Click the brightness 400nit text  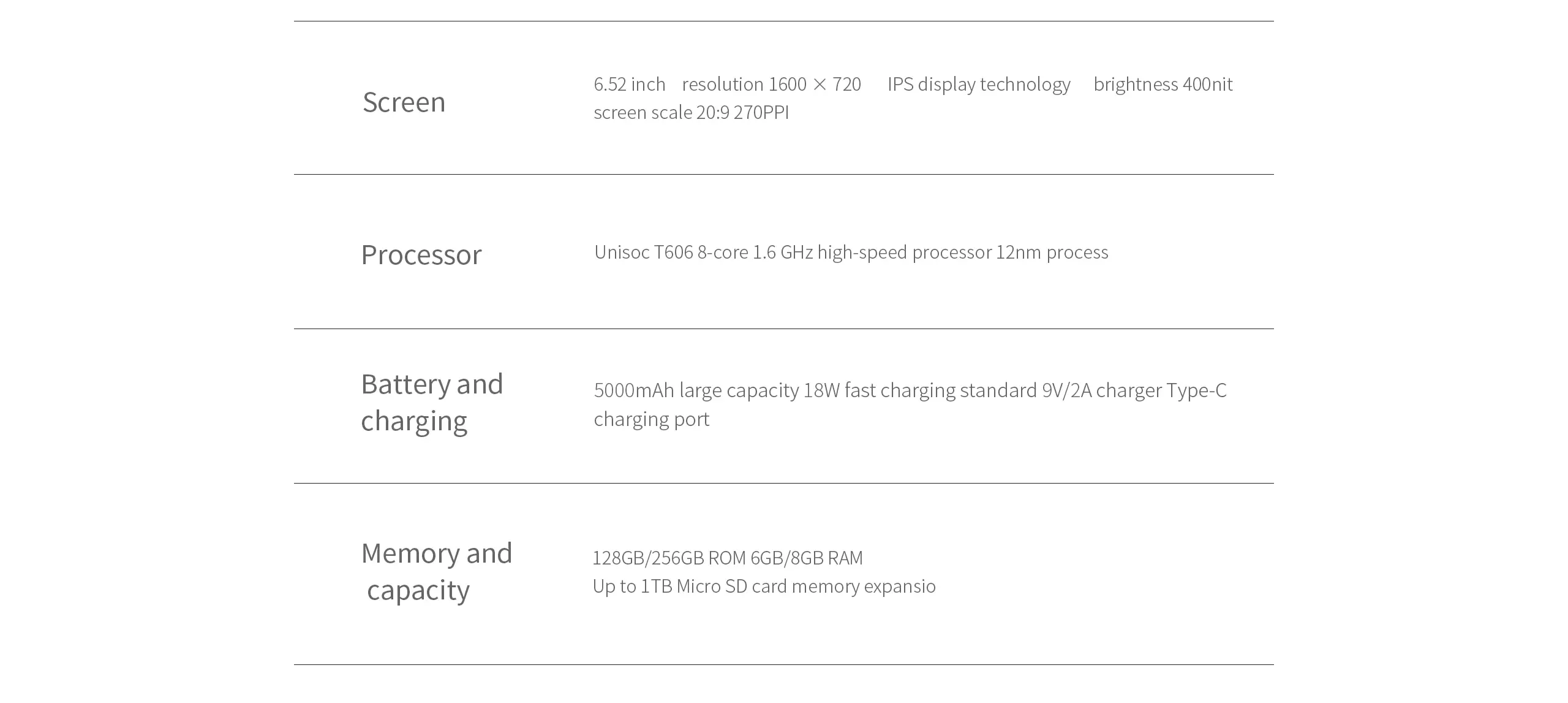click(1163, 84)
